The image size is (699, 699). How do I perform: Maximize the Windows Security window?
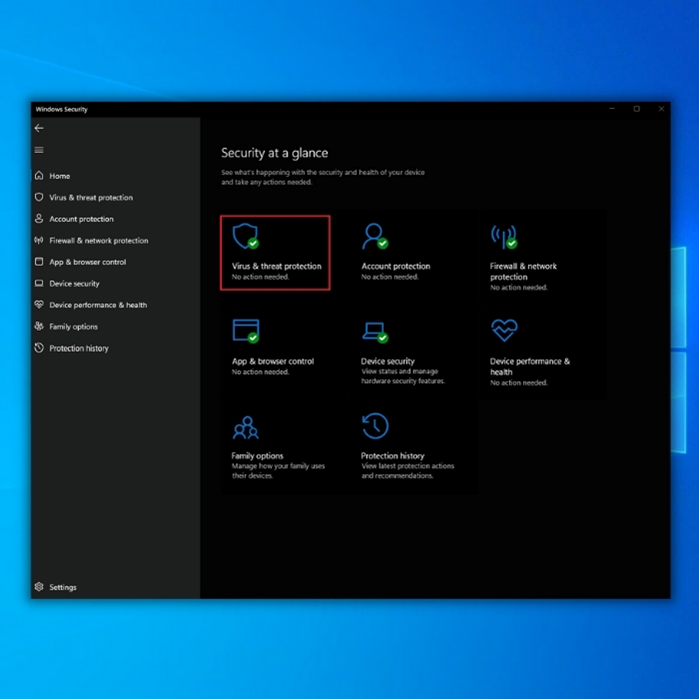pos(637,109)
